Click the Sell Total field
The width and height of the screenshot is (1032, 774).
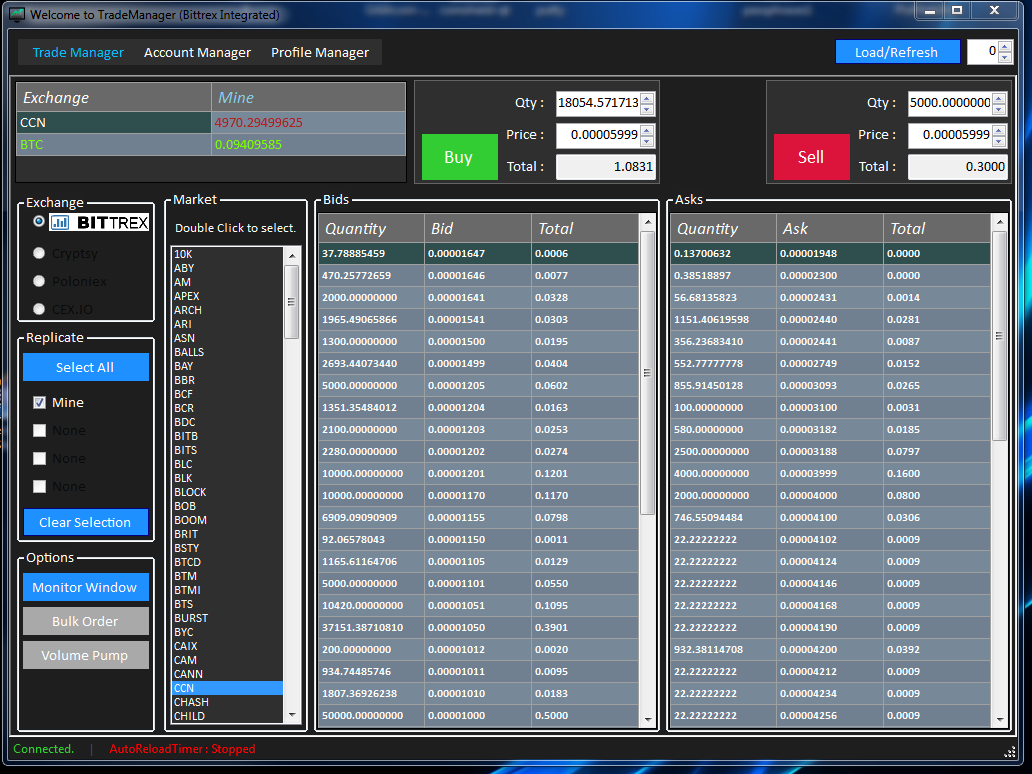click(x=958, y=167)
